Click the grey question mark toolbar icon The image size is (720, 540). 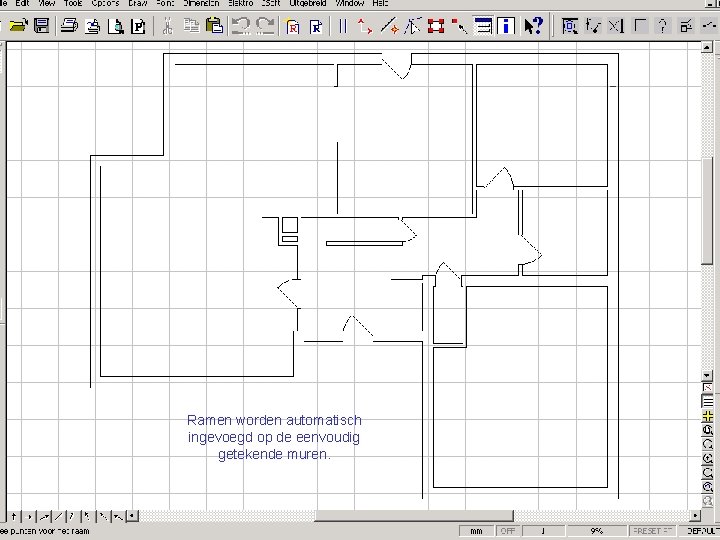click(x=663, y=26)
